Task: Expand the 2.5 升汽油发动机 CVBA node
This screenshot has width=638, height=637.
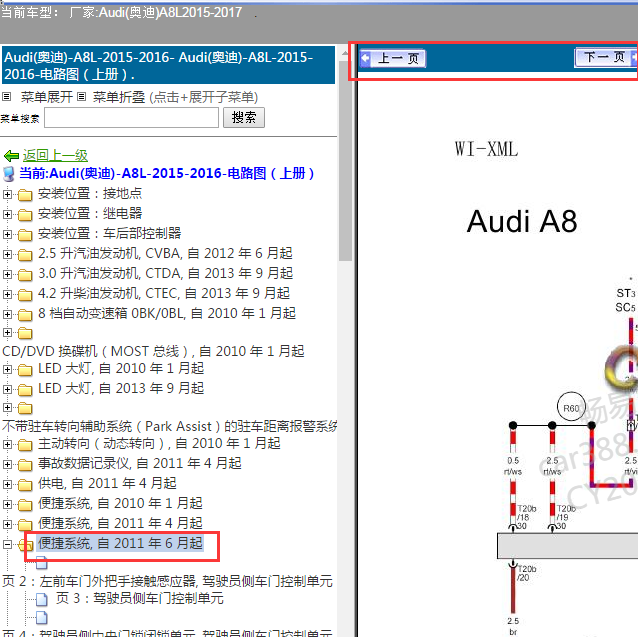Action: 7,254
